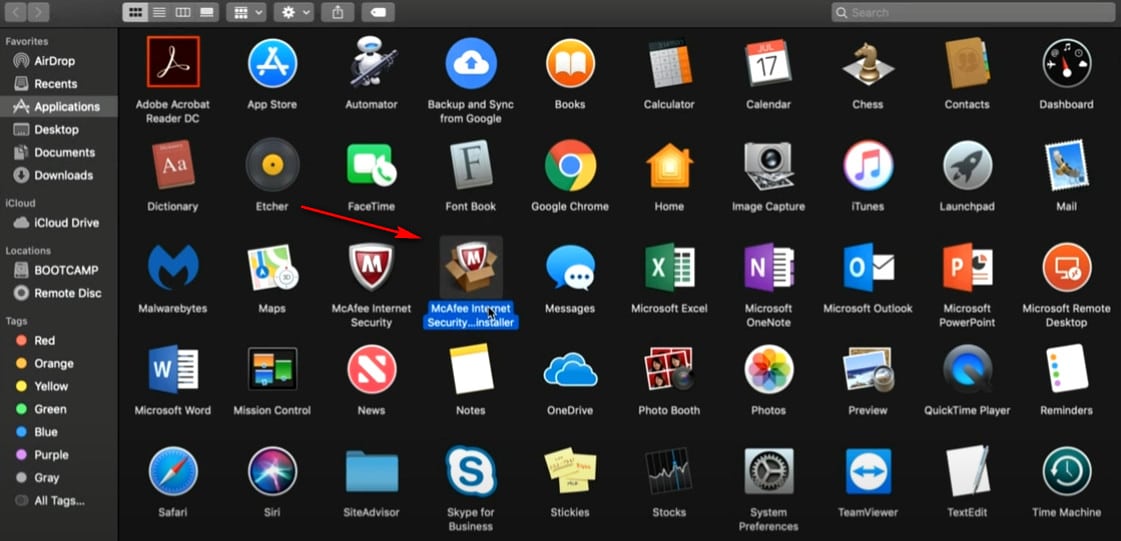Select the Red tag in sidebar
This screenshot has height=541, width=1121.
(45, 341)
